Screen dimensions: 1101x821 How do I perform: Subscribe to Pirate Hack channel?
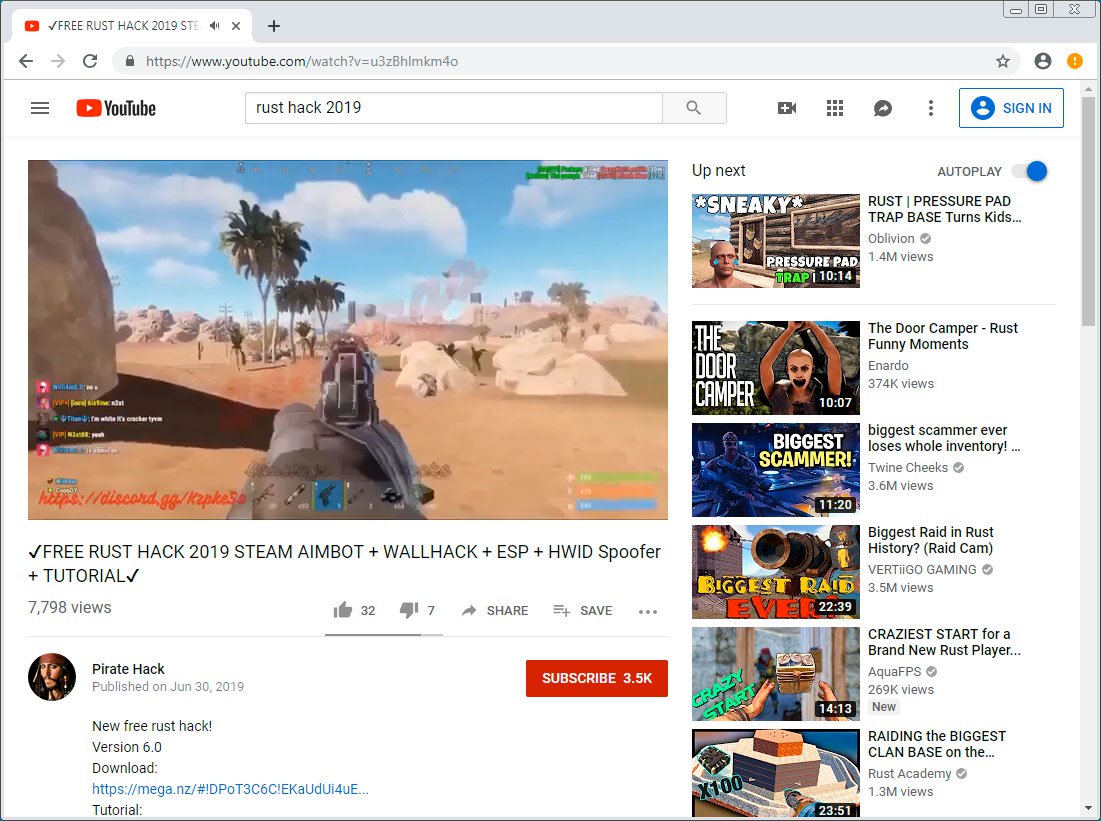597,678
